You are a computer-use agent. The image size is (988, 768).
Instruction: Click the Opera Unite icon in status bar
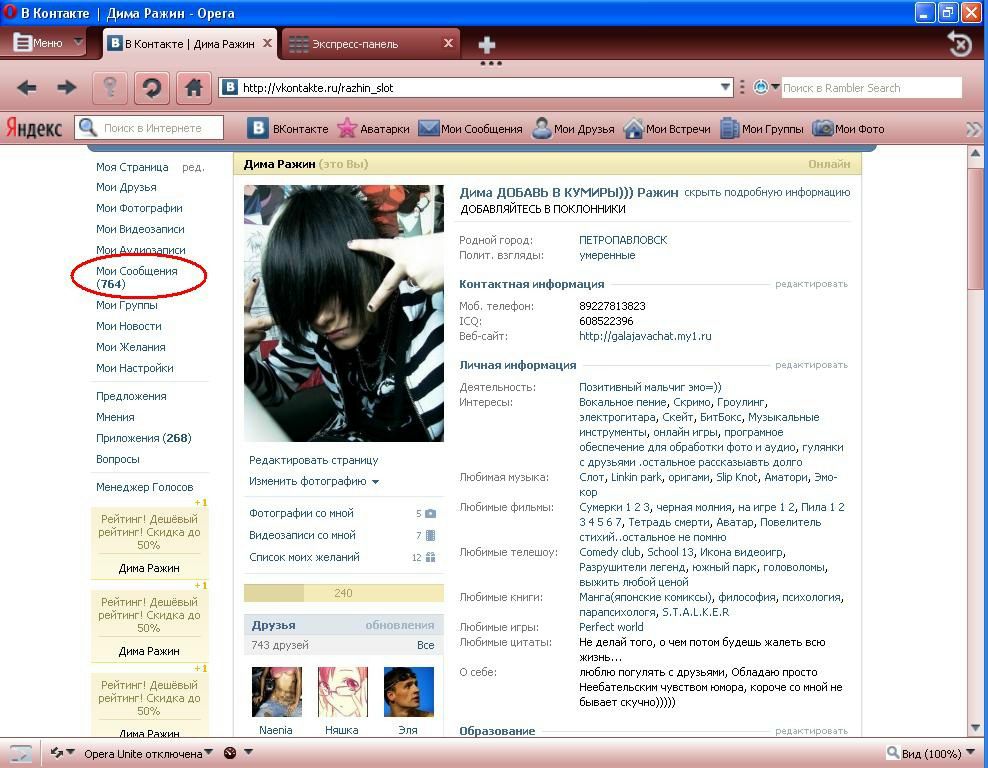(x=230, y=753)
